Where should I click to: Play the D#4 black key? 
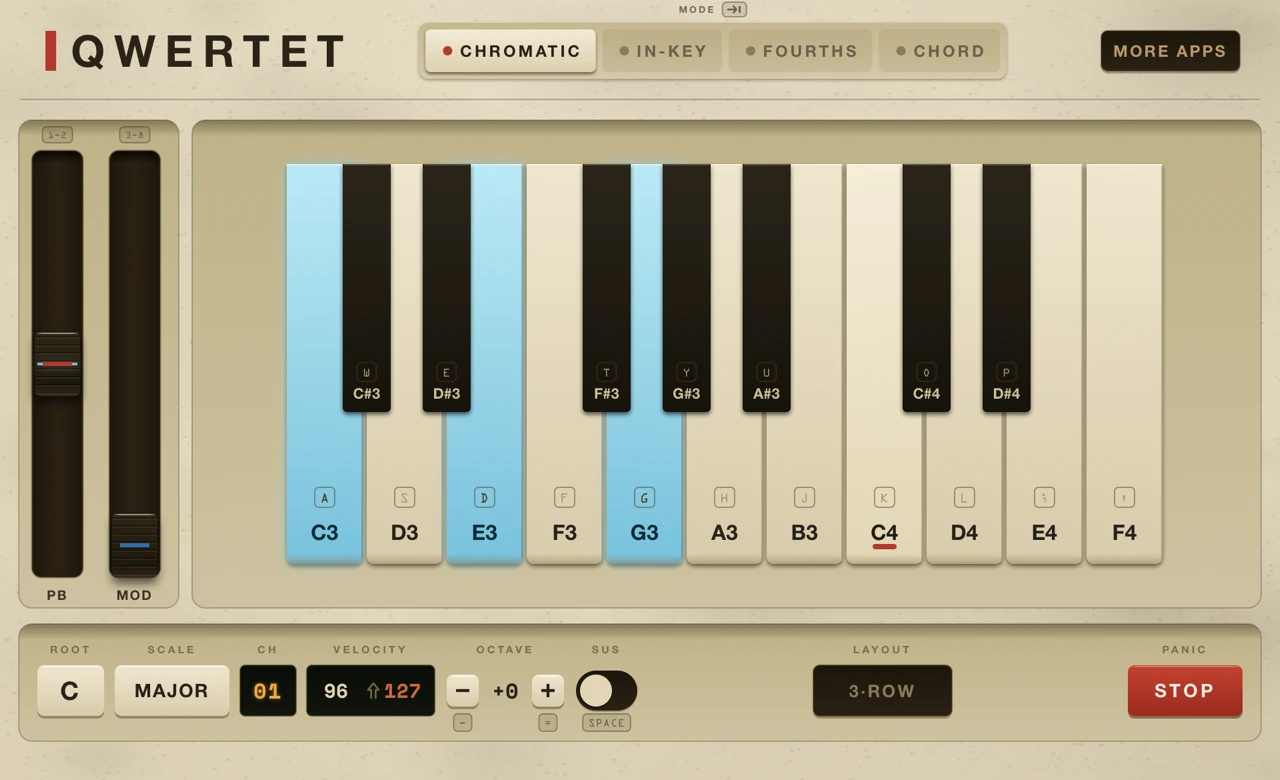[1007, 288]
